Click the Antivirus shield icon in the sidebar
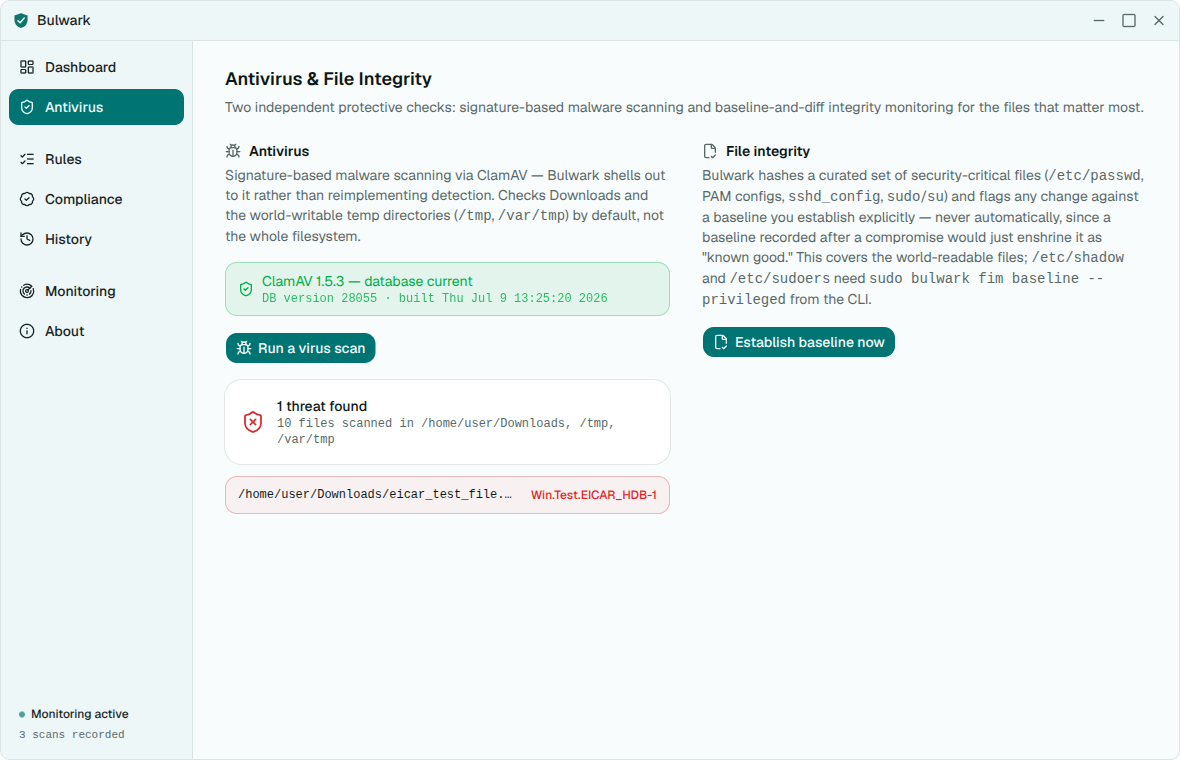Screen dimensions: 1180x760 [x=27, y=107]
